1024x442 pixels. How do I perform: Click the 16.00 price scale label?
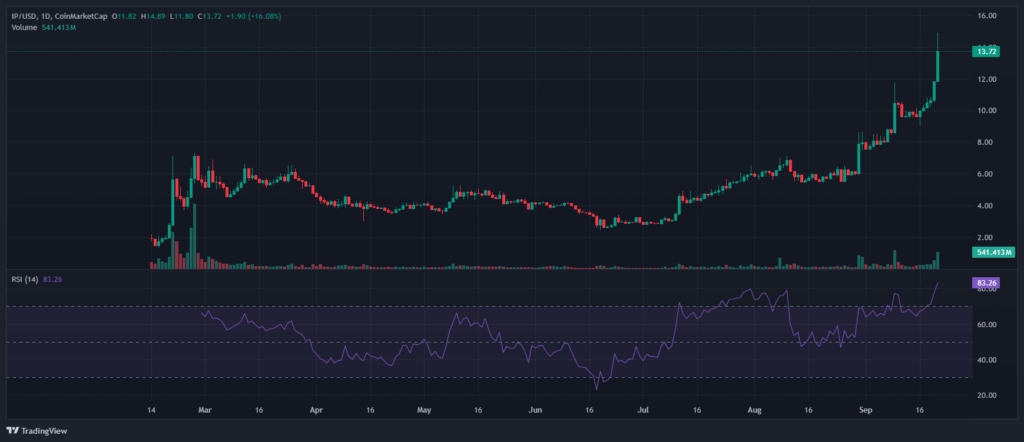987,16
